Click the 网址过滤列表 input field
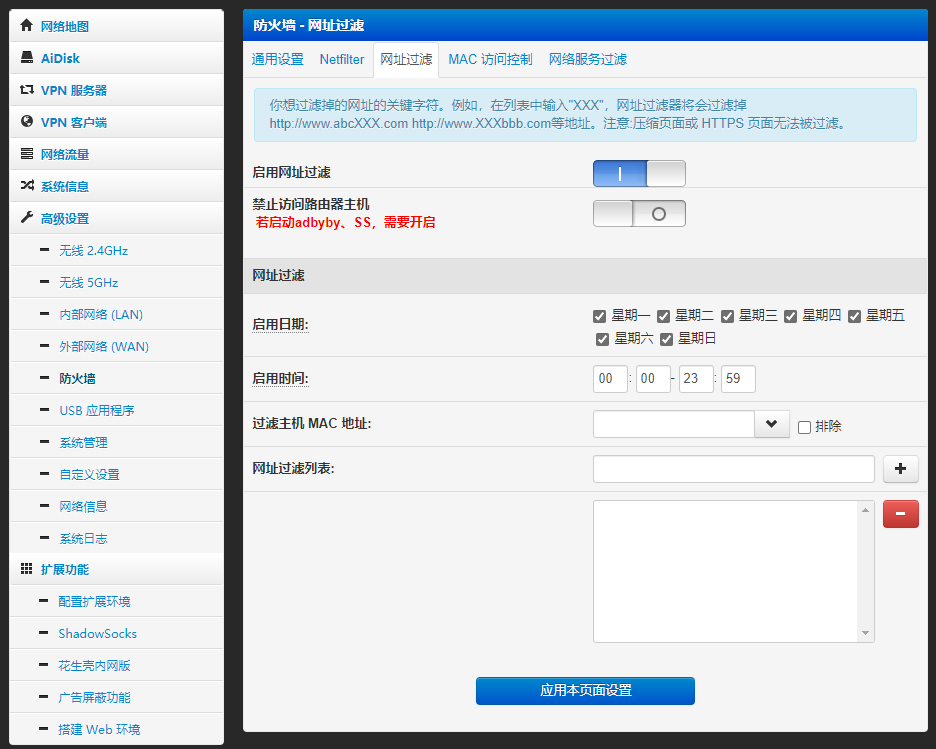 tap(733, 469)
